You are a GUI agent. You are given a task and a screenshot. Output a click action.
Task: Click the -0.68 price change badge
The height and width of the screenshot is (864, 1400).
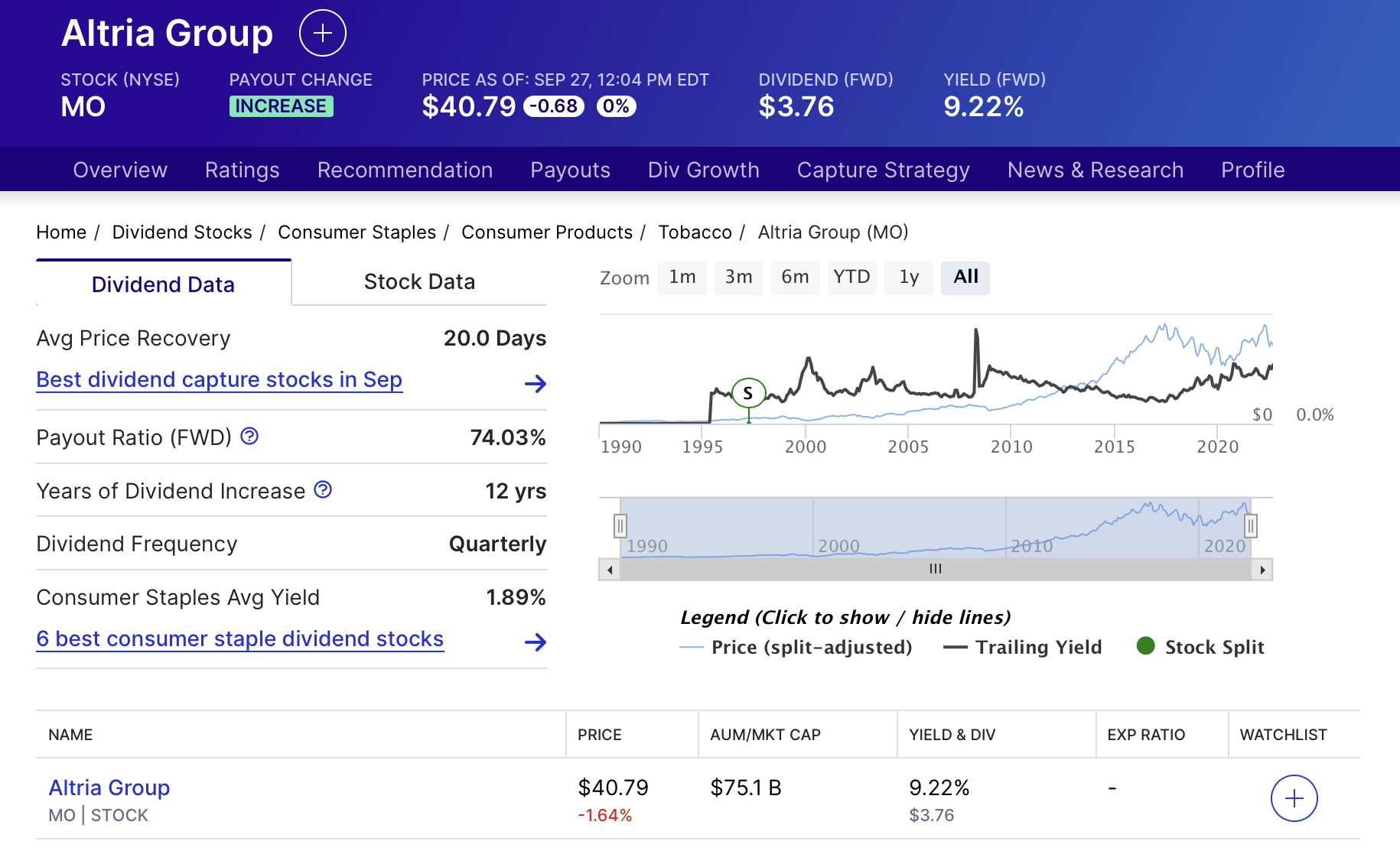click(554, 106)
